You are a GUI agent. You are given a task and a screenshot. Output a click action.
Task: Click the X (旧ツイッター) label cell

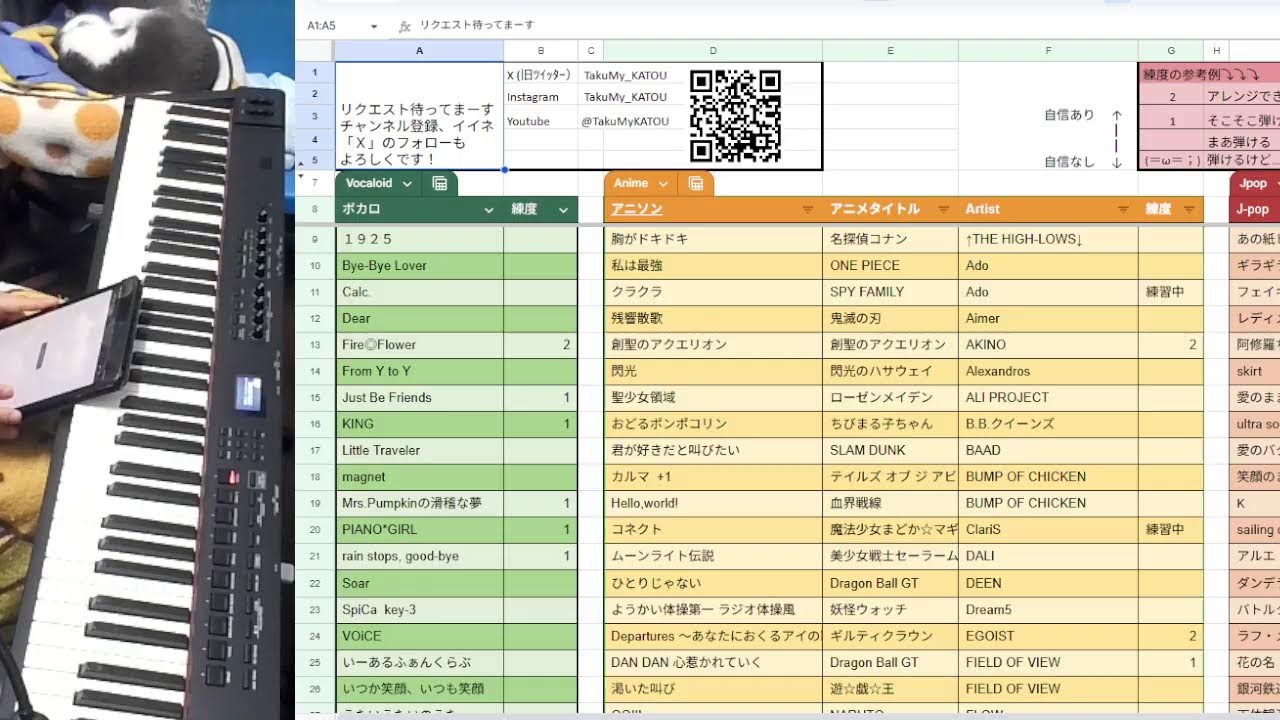point(541,74)
